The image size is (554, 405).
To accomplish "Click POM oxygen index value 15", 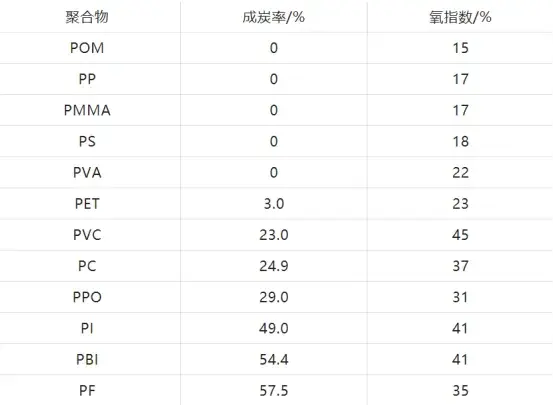I will tap(460, 48).
